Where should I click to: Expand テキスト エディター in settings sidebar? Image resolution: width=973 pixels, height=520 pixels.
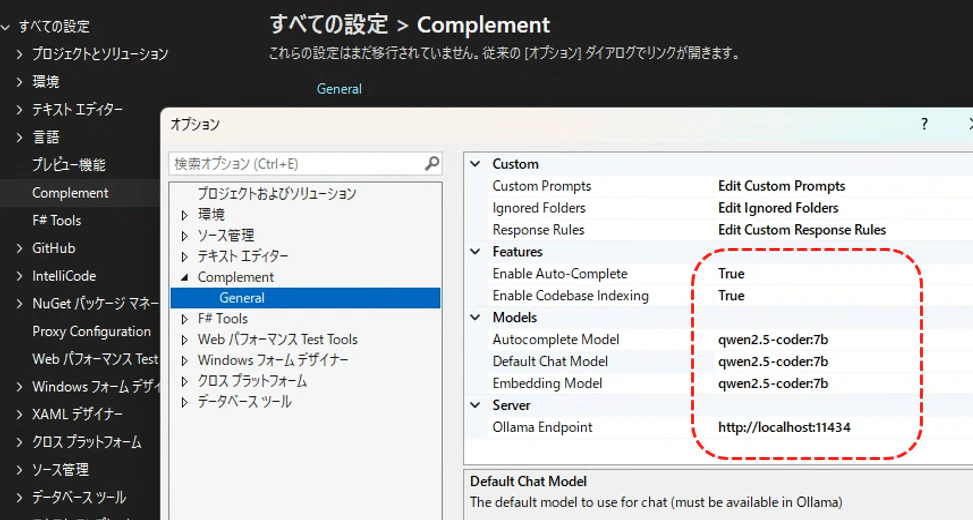[x=19, y=110]
